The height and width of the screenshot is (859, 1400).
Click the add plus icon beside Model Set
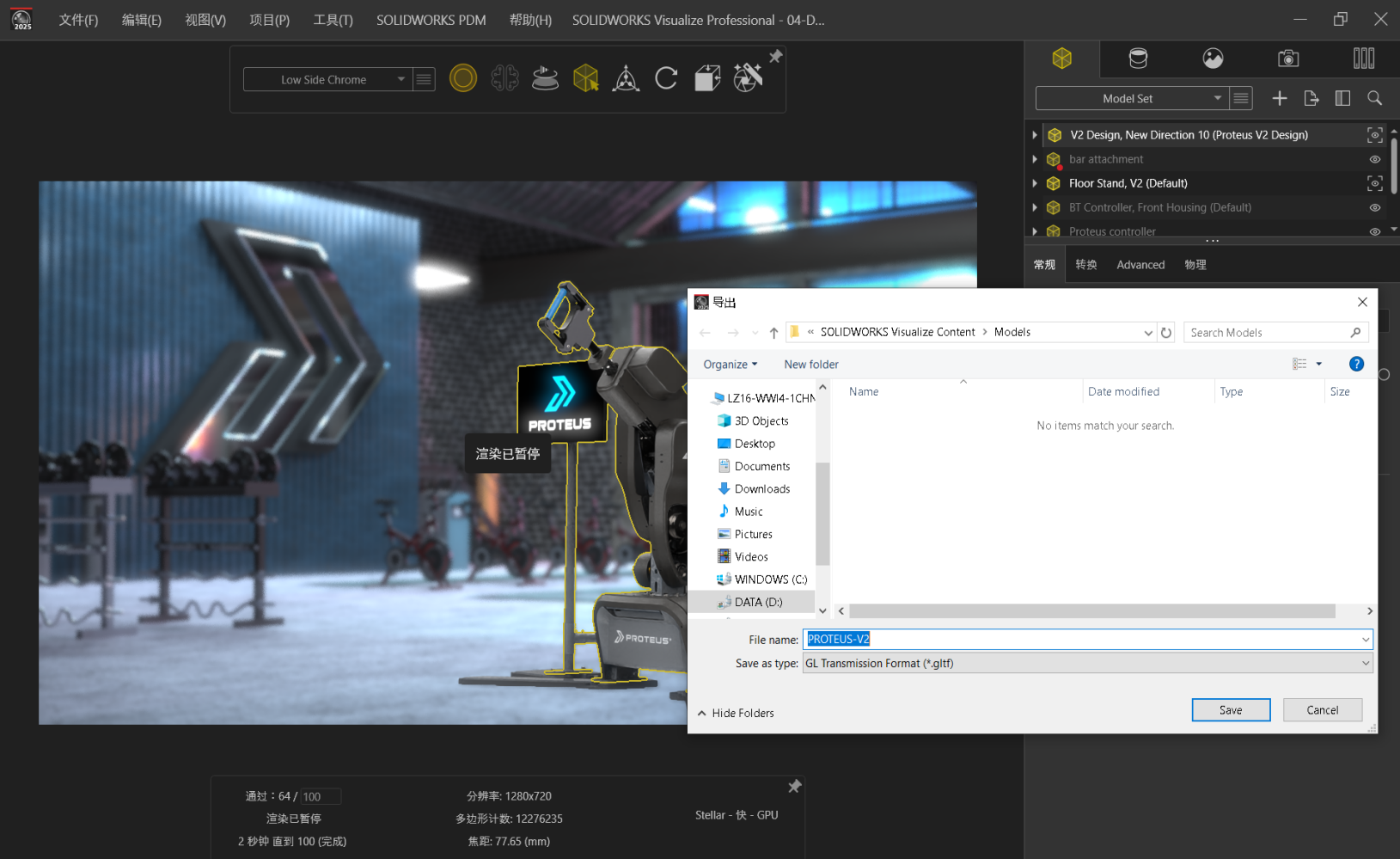coord(1279,98)
